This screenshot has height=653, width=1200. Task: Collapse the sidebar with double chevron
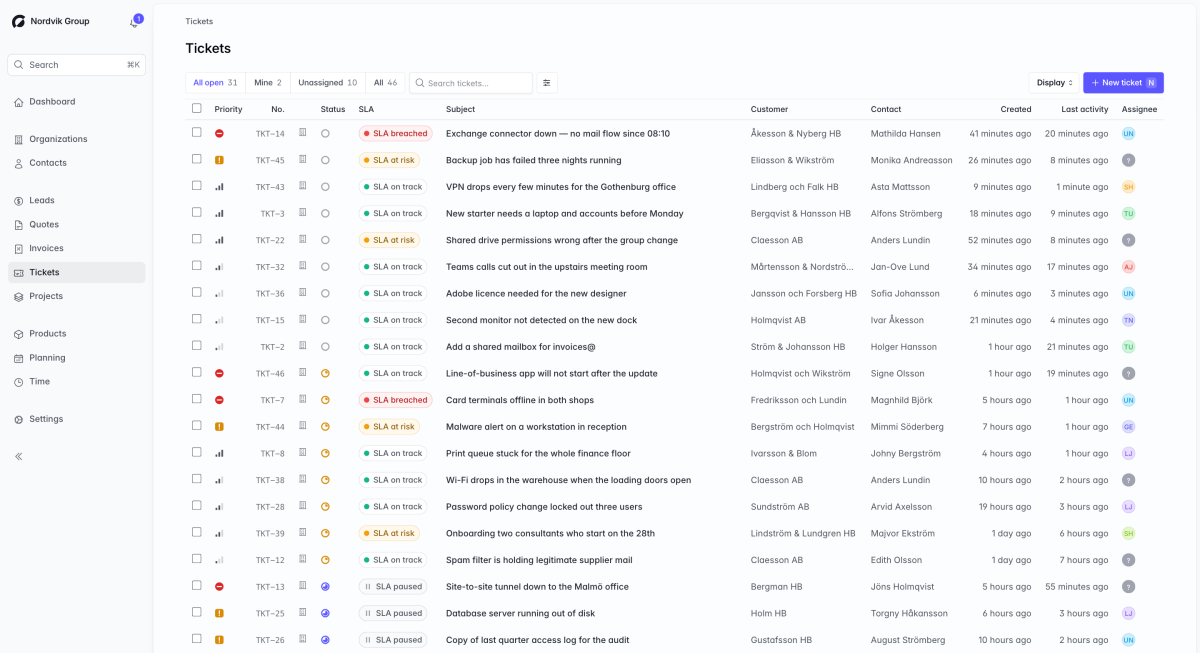click(19, 456)
